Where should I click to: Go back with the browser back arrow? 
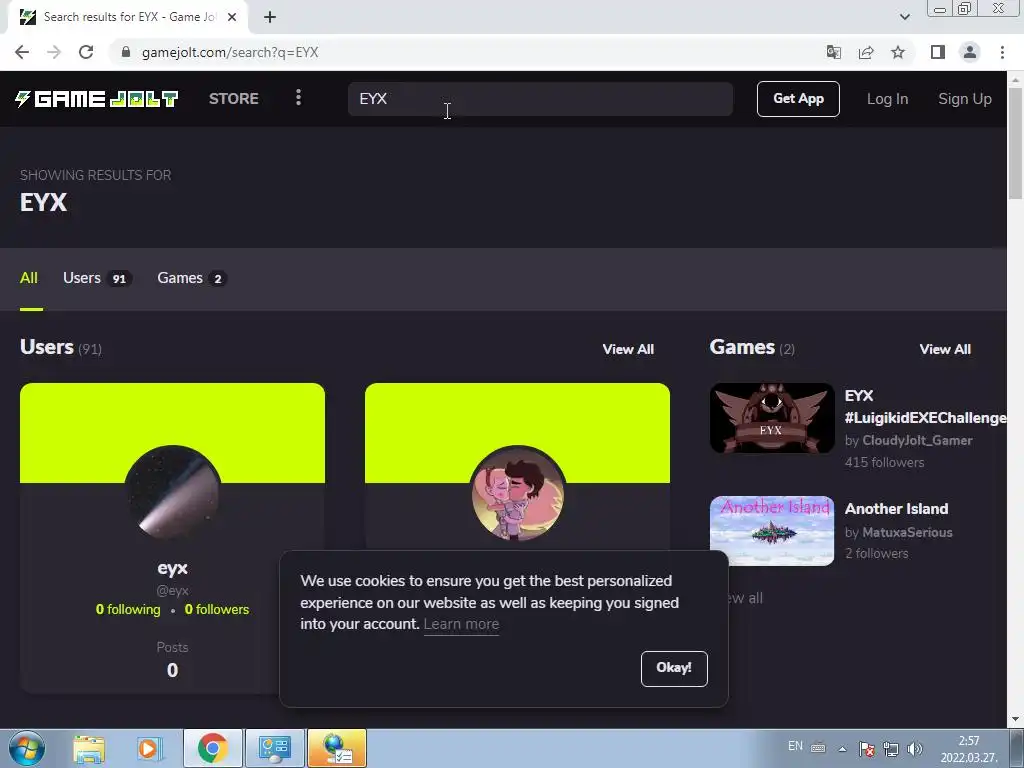pos(22,52)
